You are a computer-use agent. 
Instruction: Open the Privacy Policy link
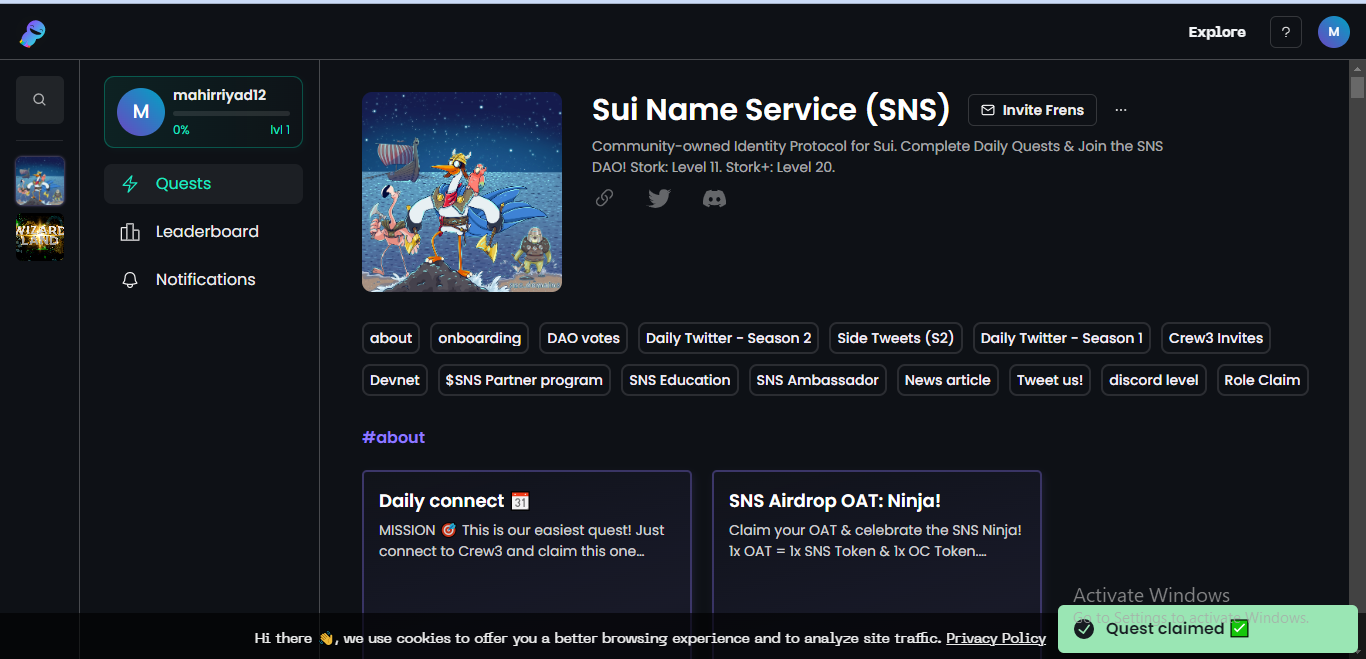coord(996,638)
